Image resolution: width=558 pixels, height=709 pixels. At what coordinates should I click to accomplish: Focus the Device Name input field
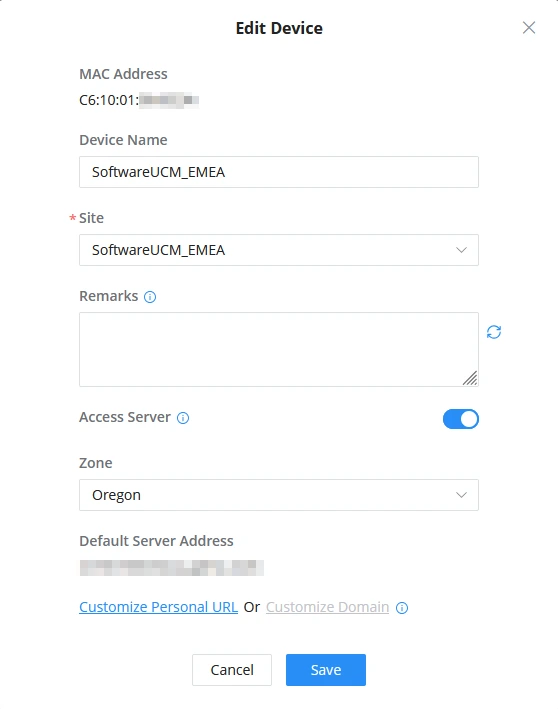279,172
